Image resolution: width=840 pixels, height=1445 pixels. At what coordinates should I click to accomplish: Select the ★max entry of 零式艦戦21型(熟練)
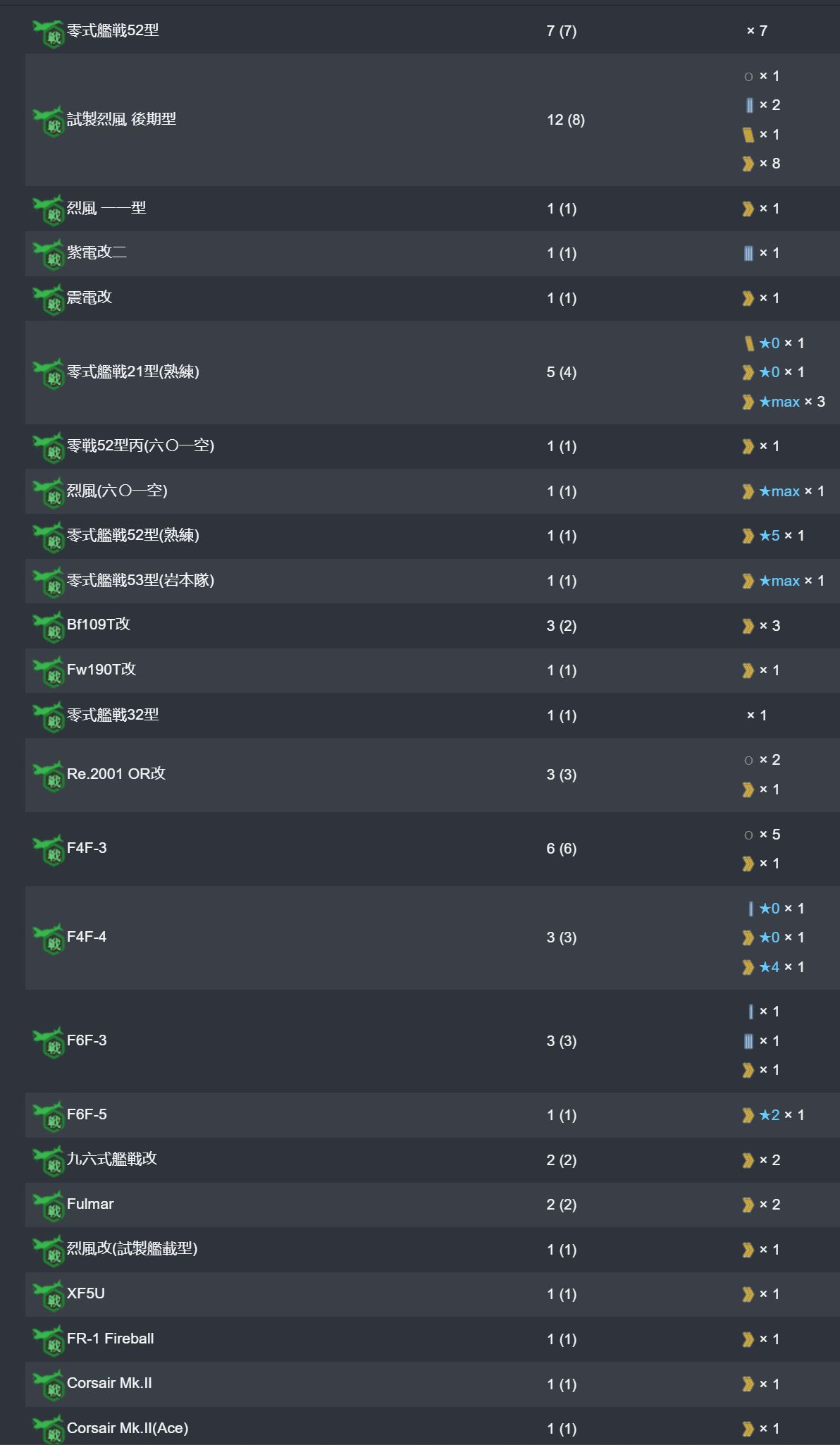pos(779,402)
